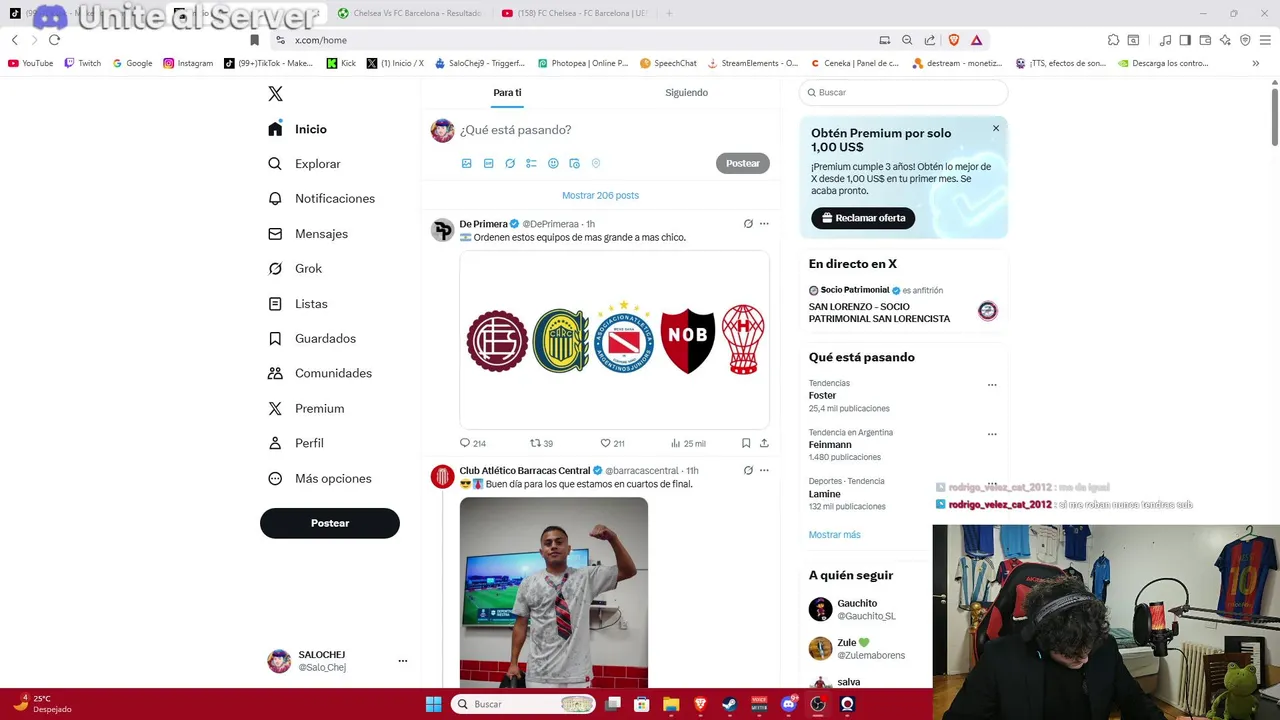View analytics of De Primera post (25 mil)

point(688,443)
